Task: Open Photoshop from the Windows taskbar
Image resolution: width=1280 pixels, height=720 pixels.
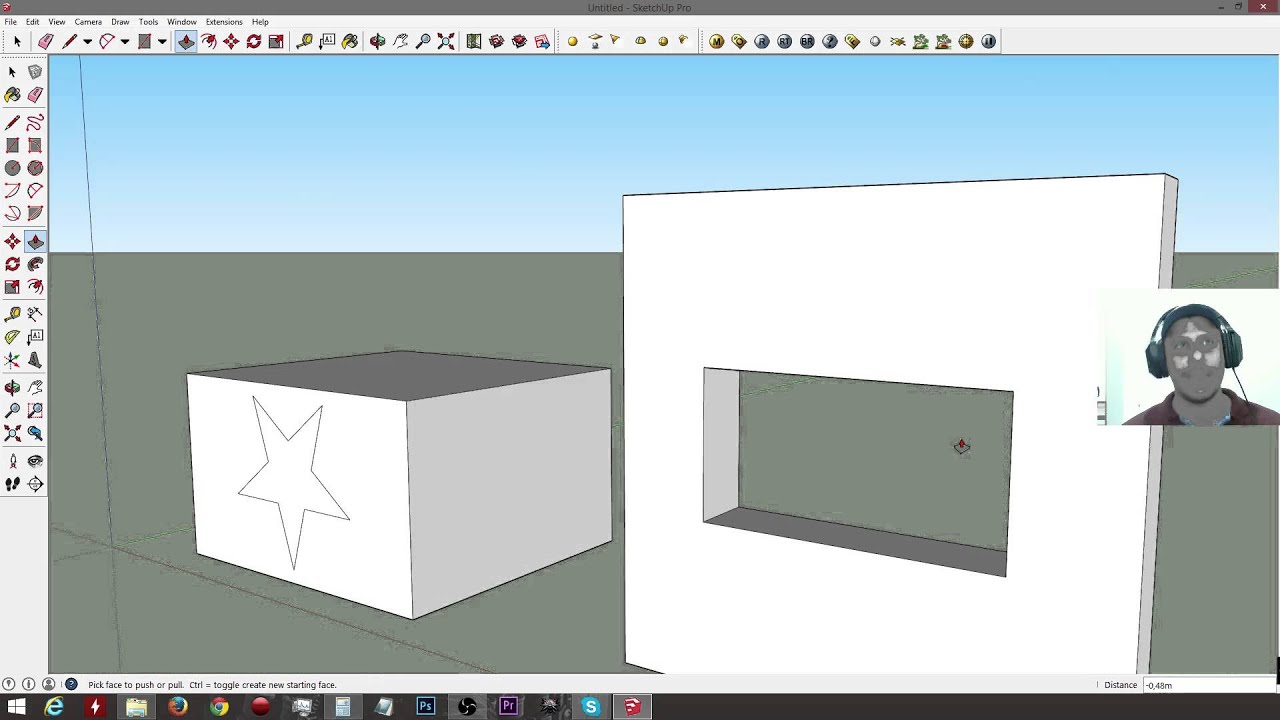Action: click(x=426, y=707)
